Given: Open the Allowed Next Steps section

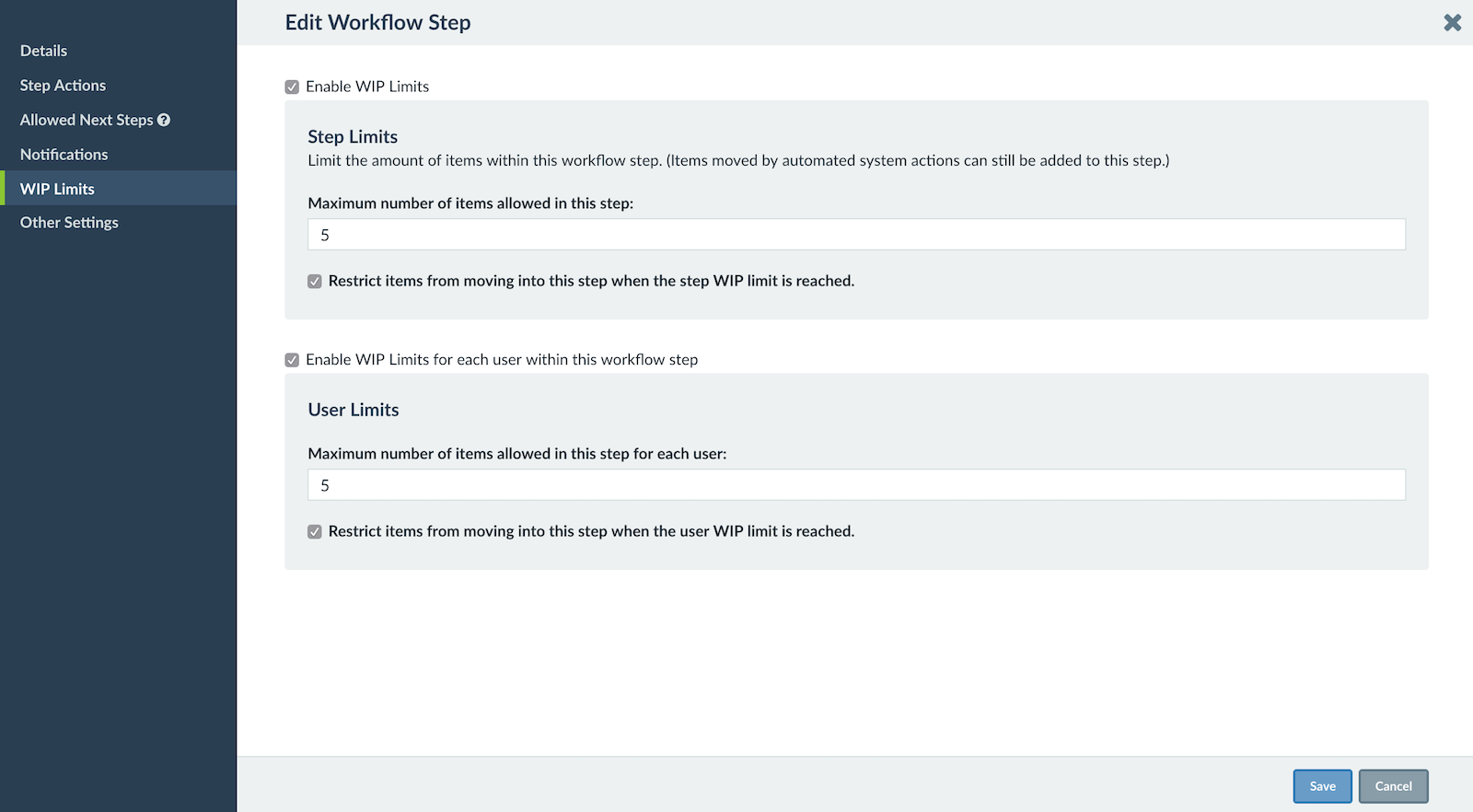Looking at the screenshot, I should [x=87, y=120].
